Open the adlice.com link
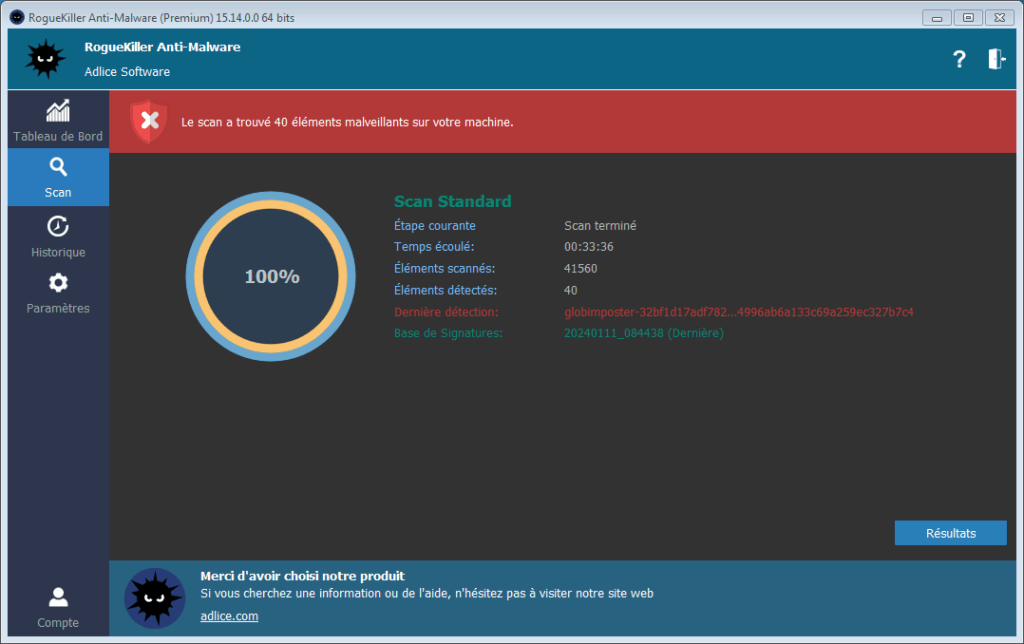Screen dimensions: 1024x644 229,616
